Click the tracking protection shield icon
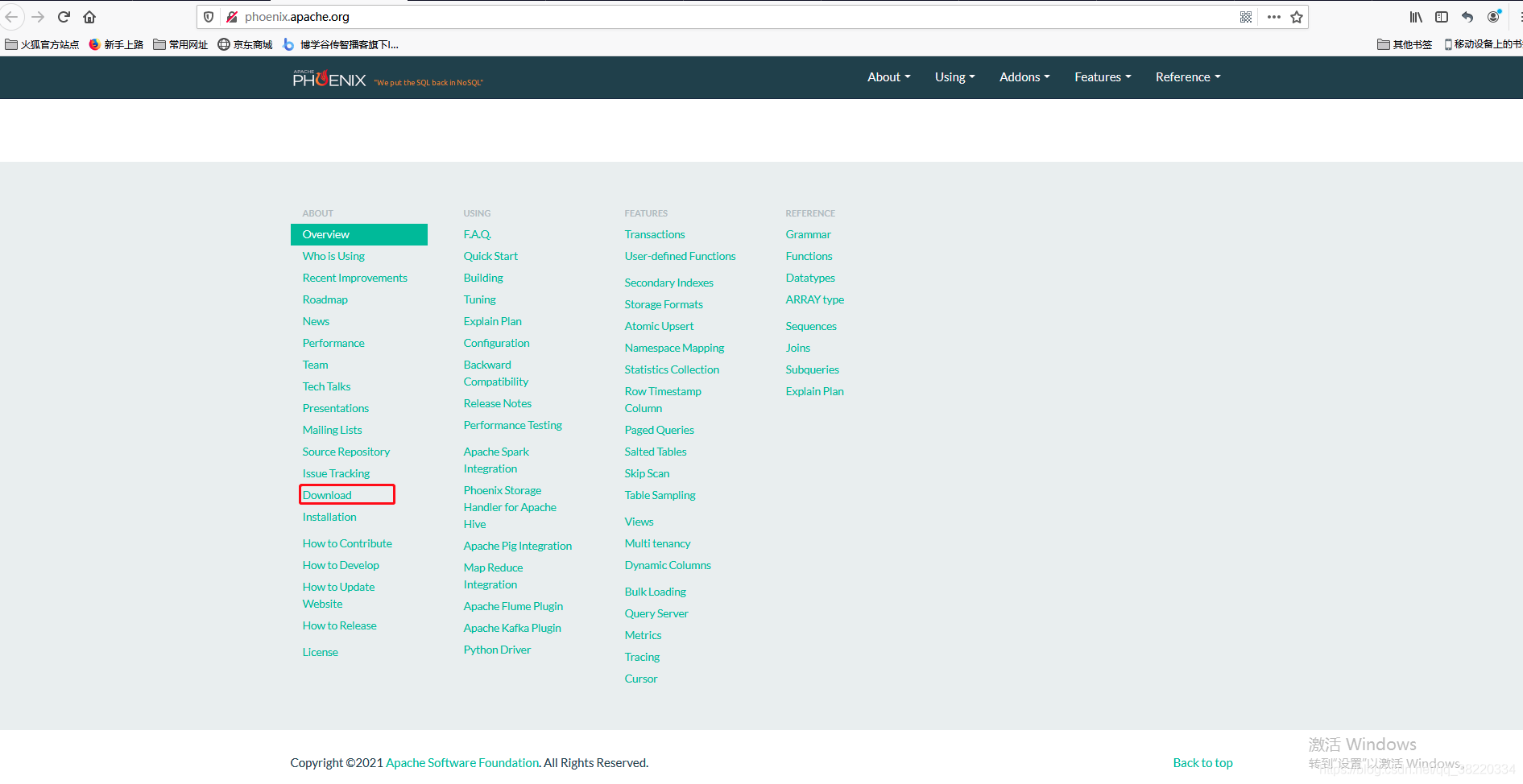The image size is (1523, 784). [x=209, y=16]
